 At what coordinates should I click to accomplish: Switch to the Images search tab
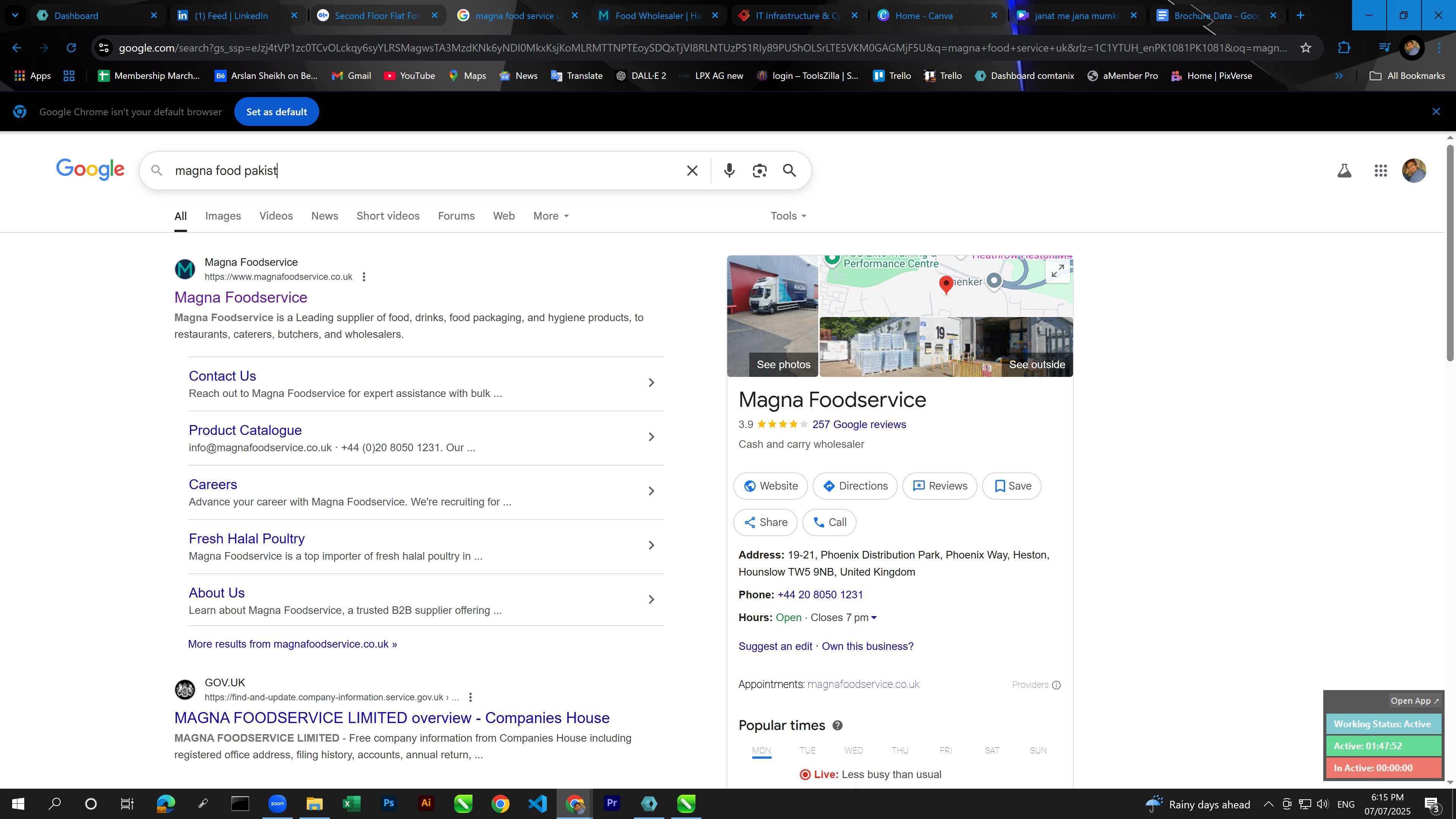223,216
